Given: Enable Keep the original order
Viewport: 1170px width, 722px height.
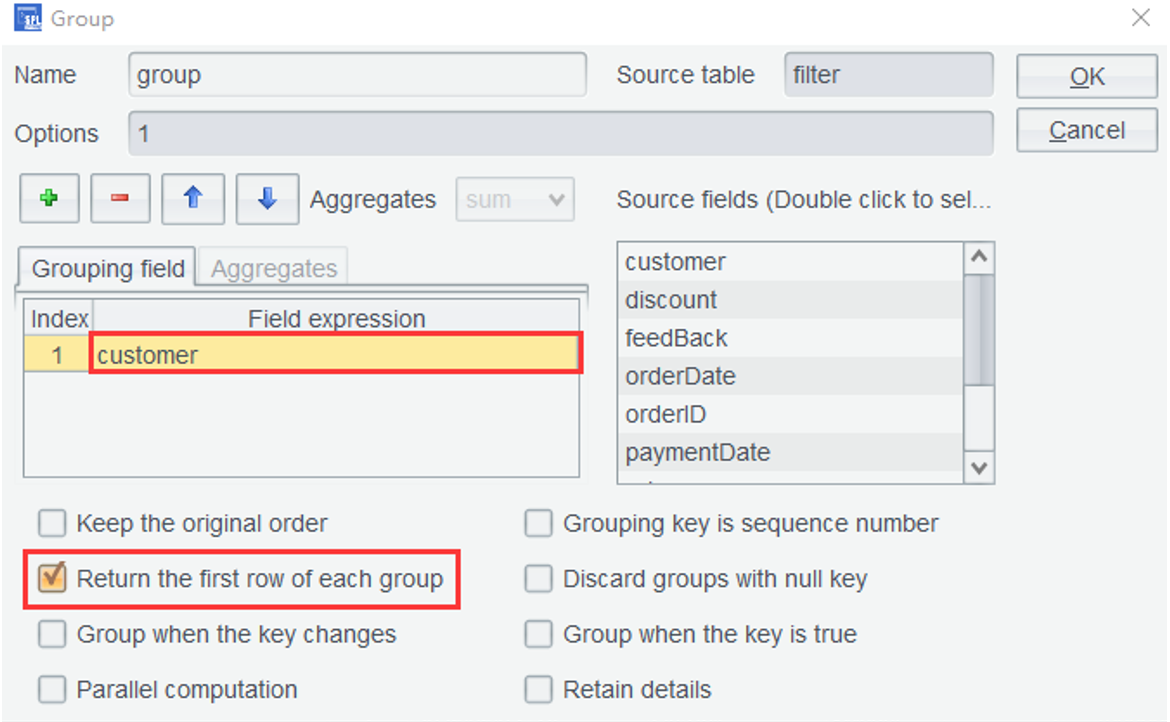Looking at the screenshot, I should pyautogui.click(x=52, y=523).
